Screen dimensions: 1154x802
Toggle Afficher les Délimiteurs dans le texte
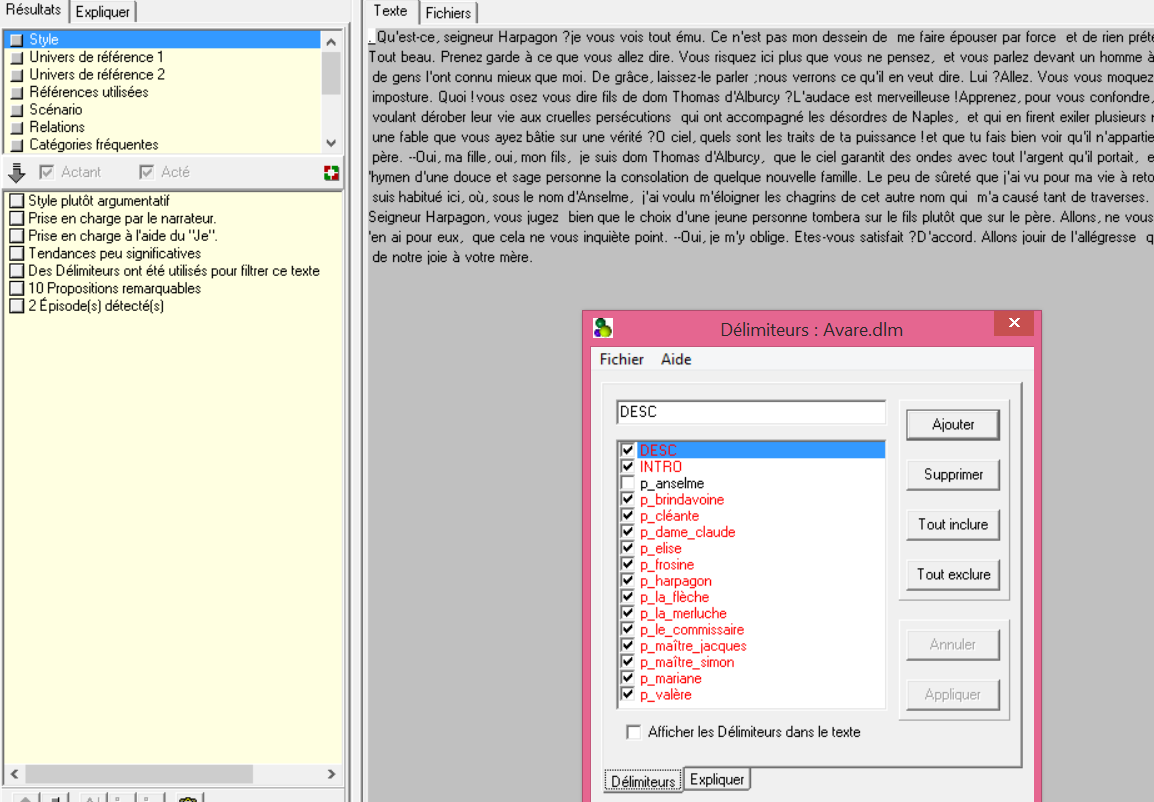(633, 732)
